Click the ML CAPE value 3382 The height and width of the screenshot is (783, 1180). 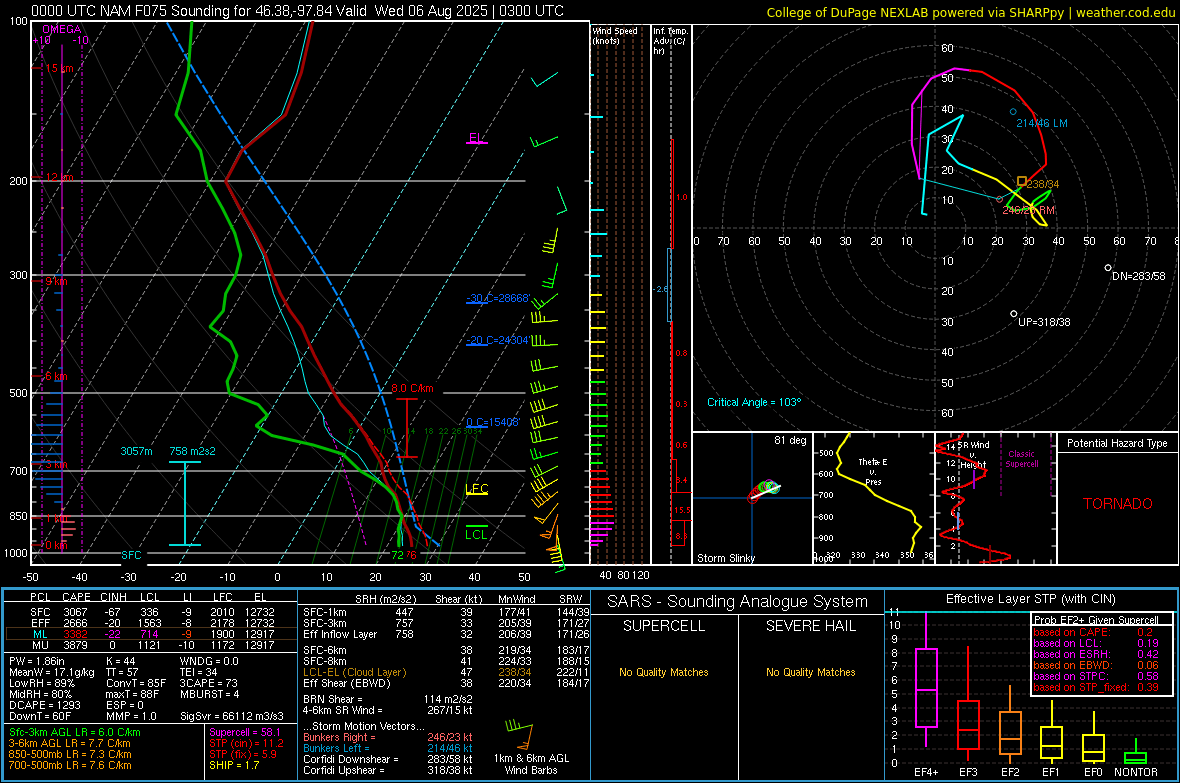click(x=75, y=634)
